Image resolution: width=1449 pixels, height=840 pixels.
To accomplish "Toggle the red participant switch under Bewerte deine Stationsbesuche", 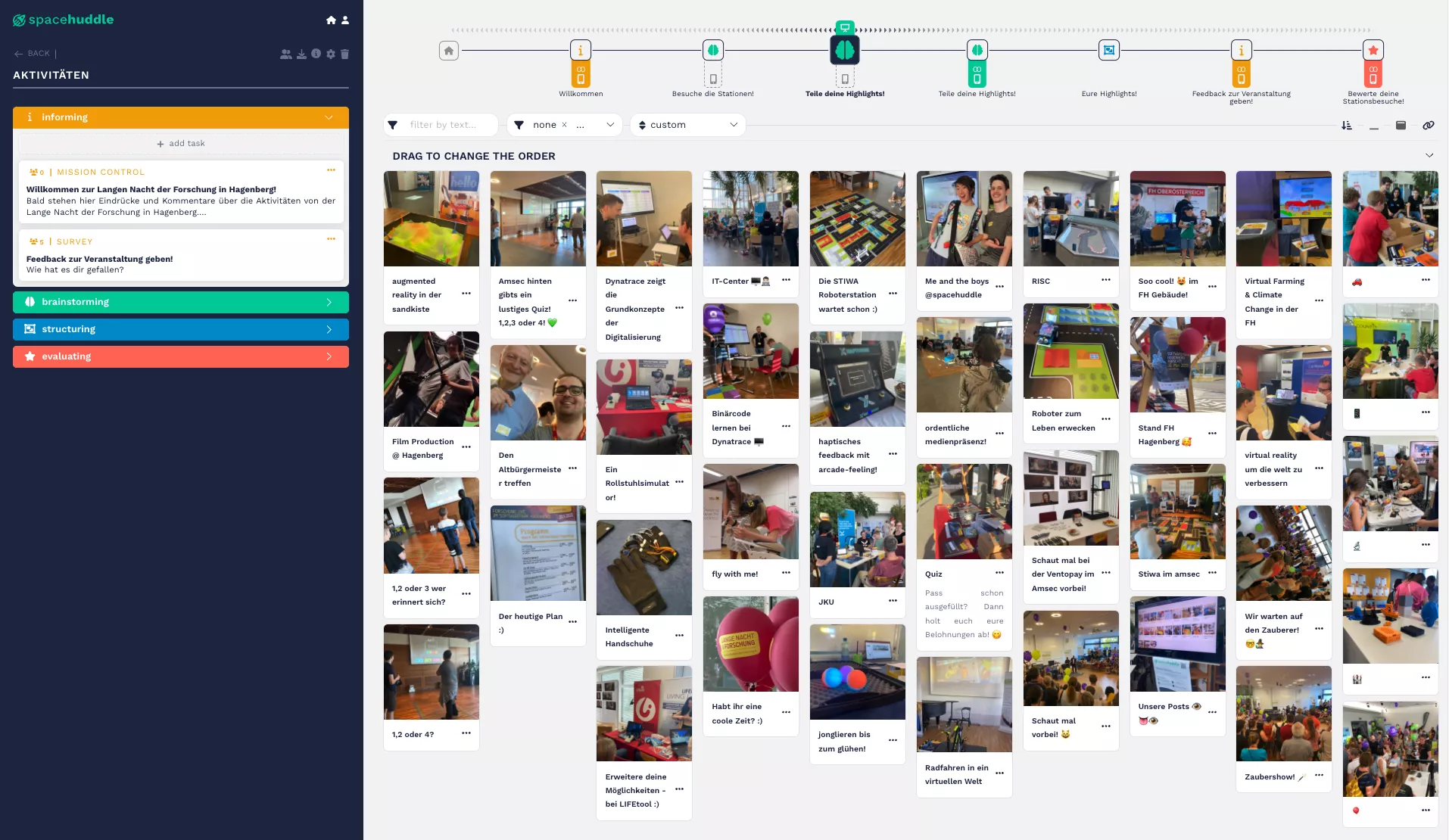I will [1373, 74].
